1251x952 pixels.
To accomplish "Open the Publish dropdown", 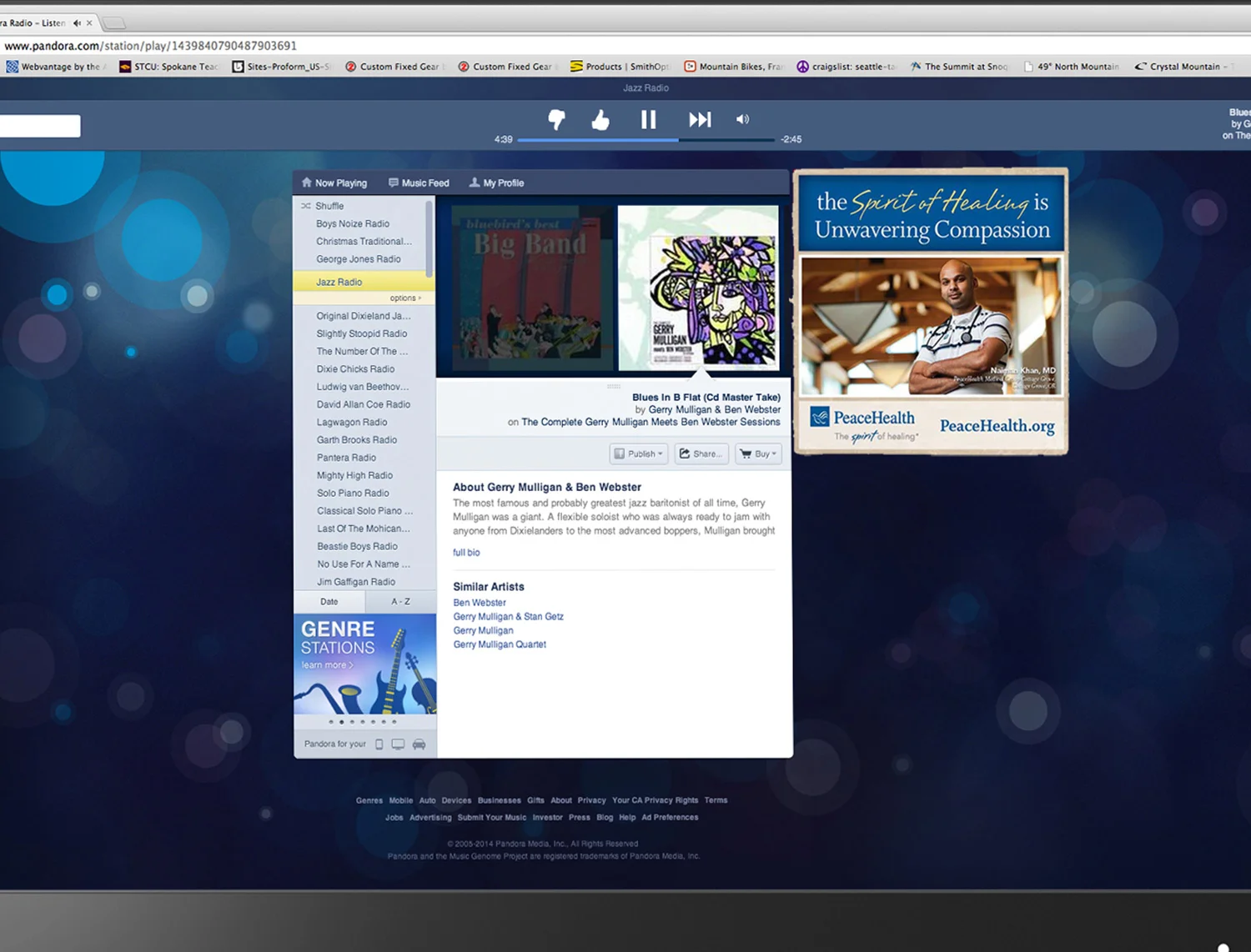I will (x=638, y=454).
